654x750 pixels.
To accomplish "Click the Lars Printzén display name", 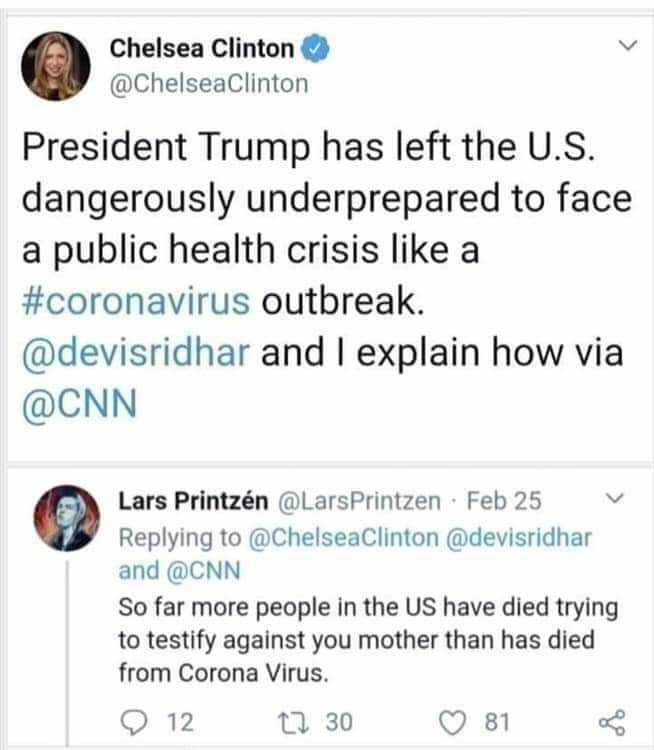I will point(187,499).
